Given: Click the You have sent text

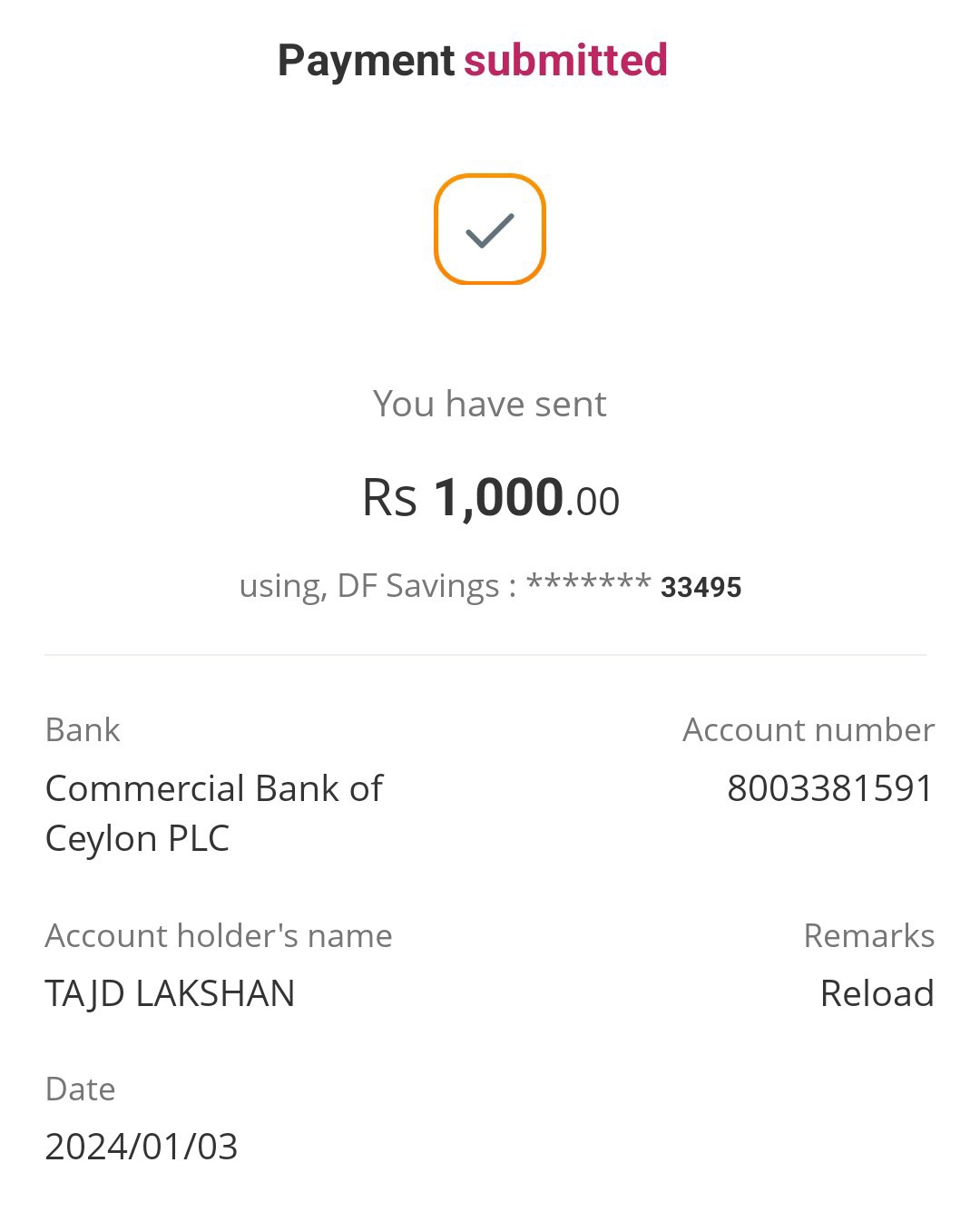Looking at the screenshot, I should (x=489, y=404).
